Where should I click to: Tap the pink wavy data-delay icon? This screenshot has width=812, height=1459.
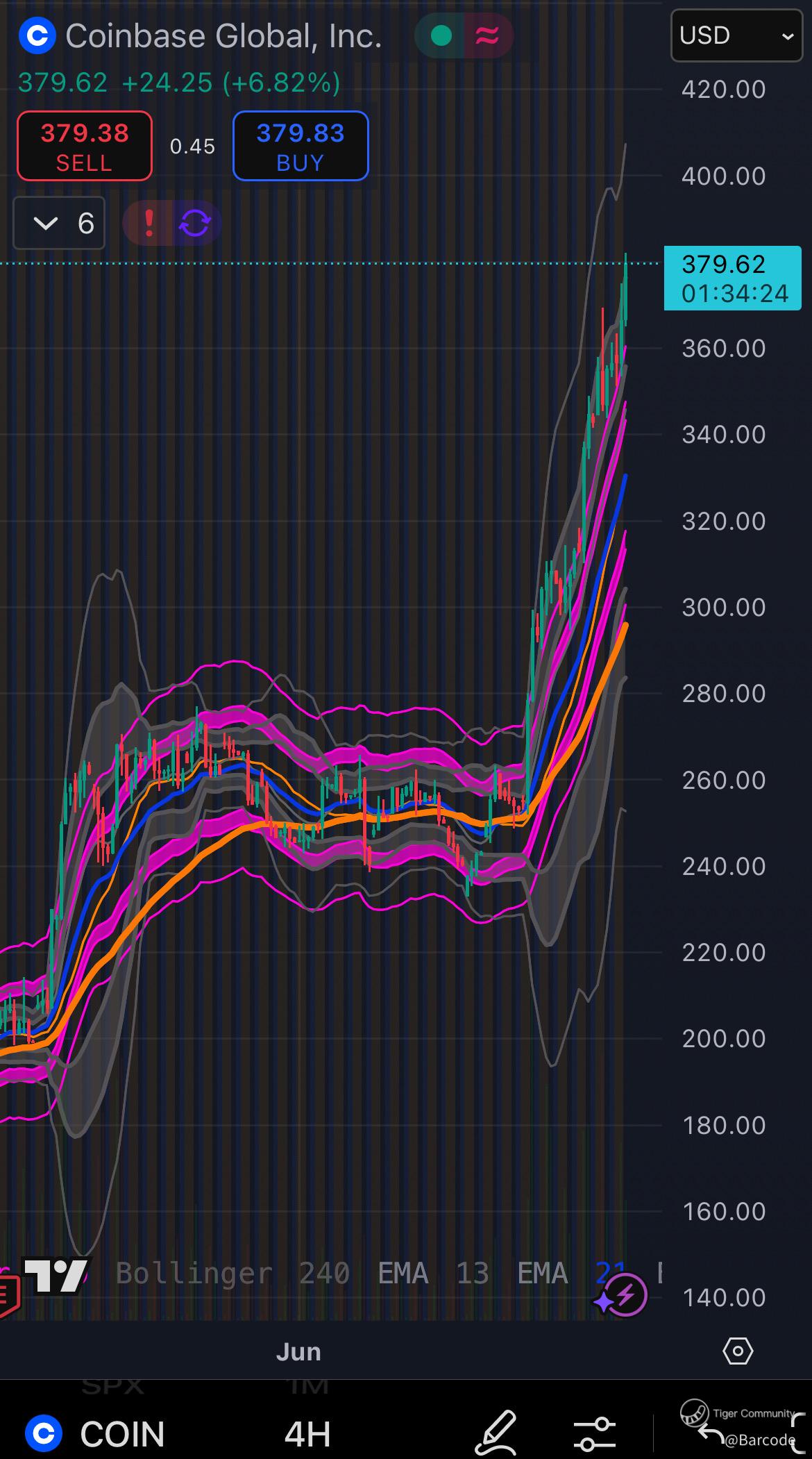click(487, 35)
